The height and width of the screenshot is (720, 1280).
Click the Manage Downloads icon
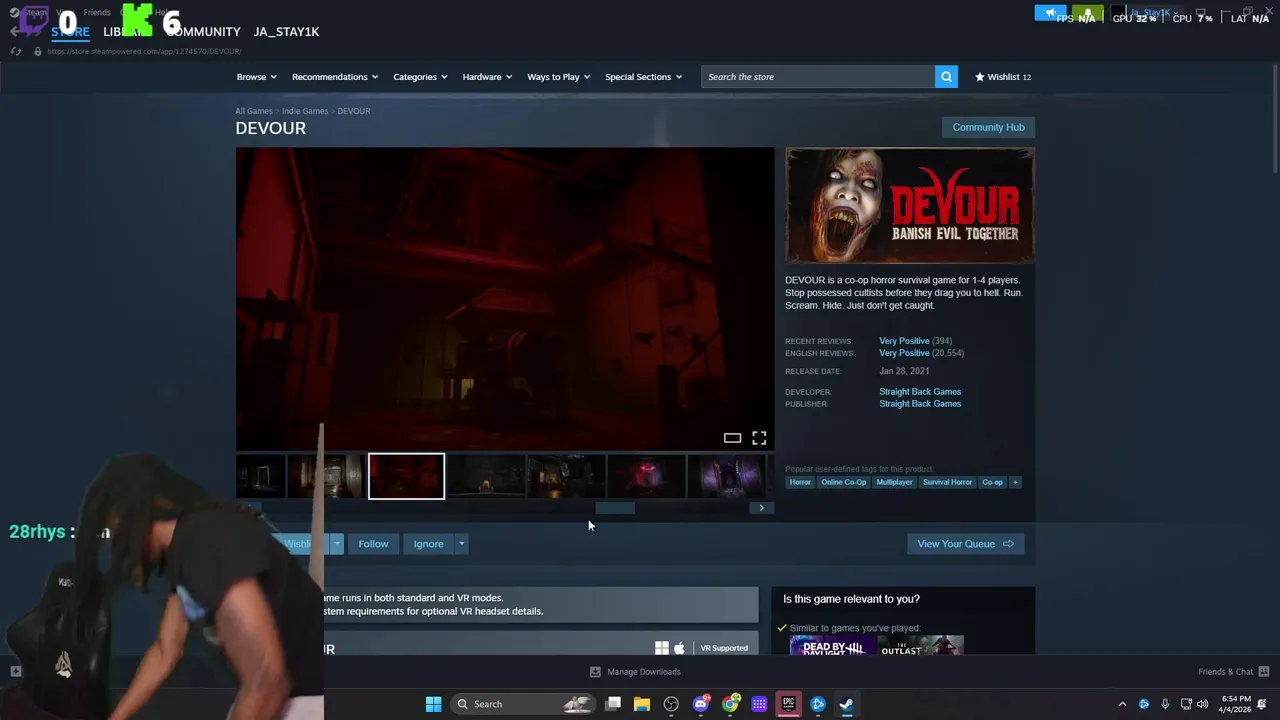595,672
